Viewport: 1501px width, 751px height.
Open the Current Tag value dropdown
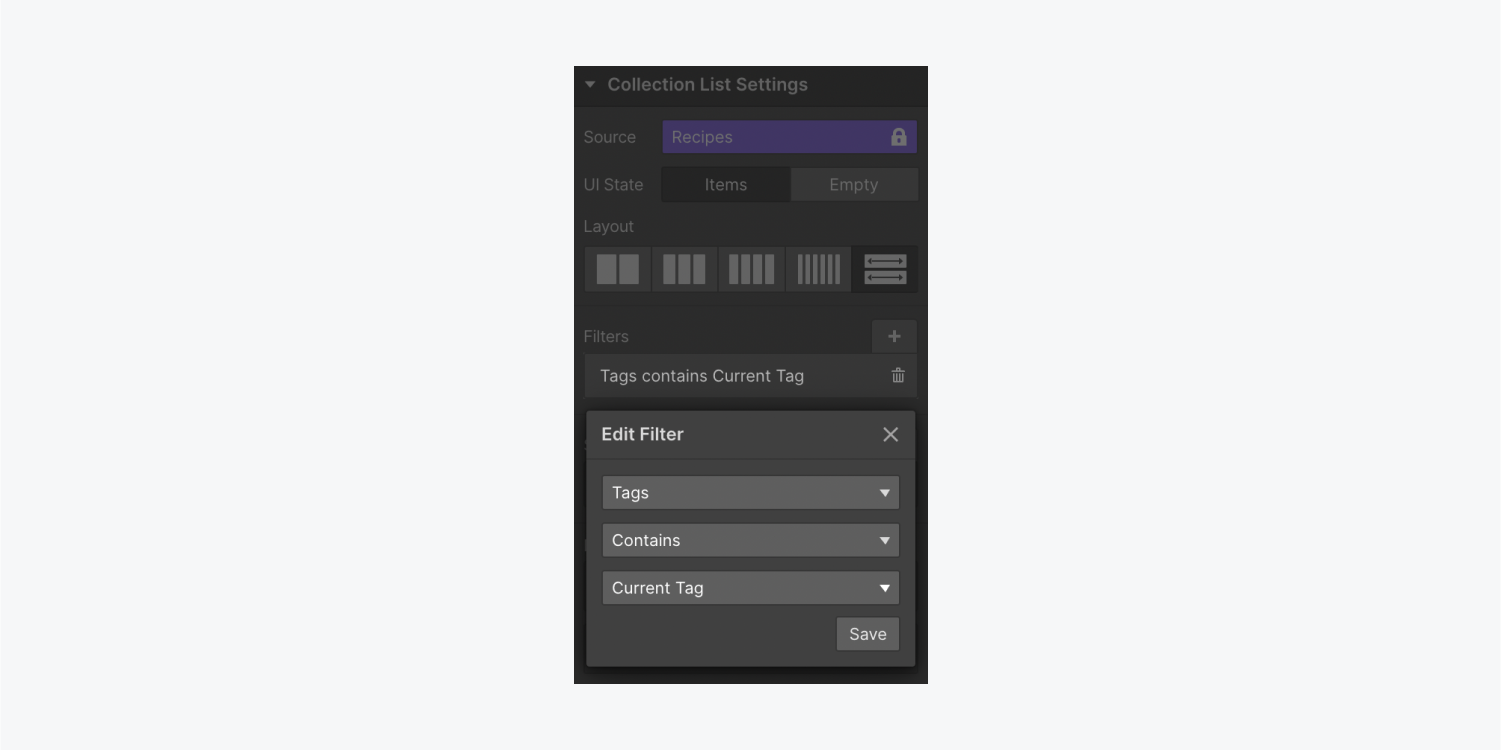(x=751, y=588)
